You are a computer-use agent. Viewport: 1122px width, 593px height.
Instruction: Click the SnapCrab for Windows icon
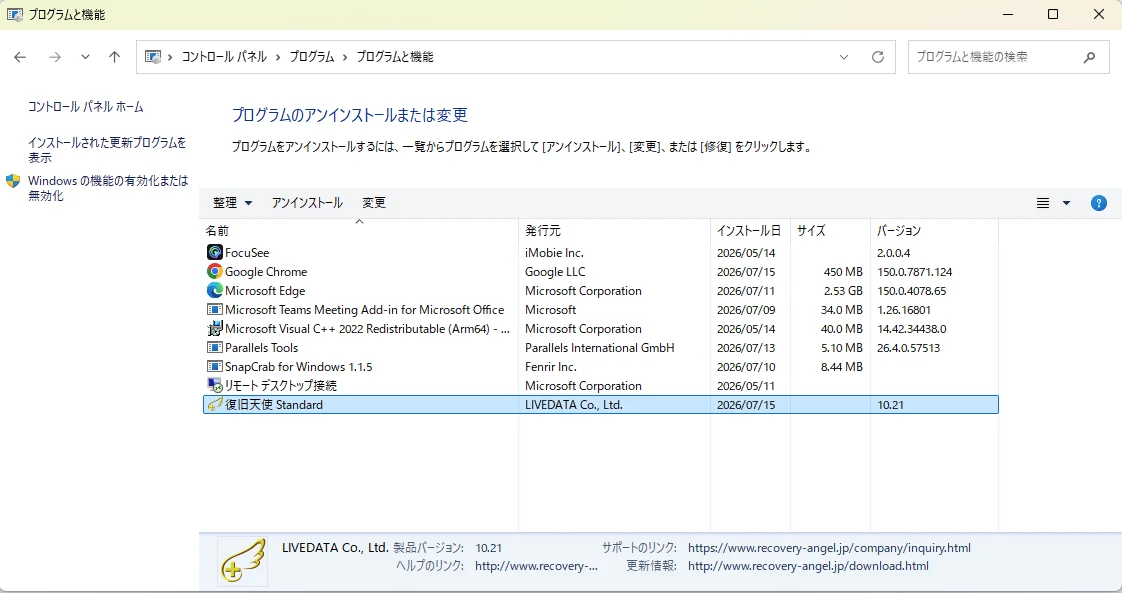[x=215, y=366]
